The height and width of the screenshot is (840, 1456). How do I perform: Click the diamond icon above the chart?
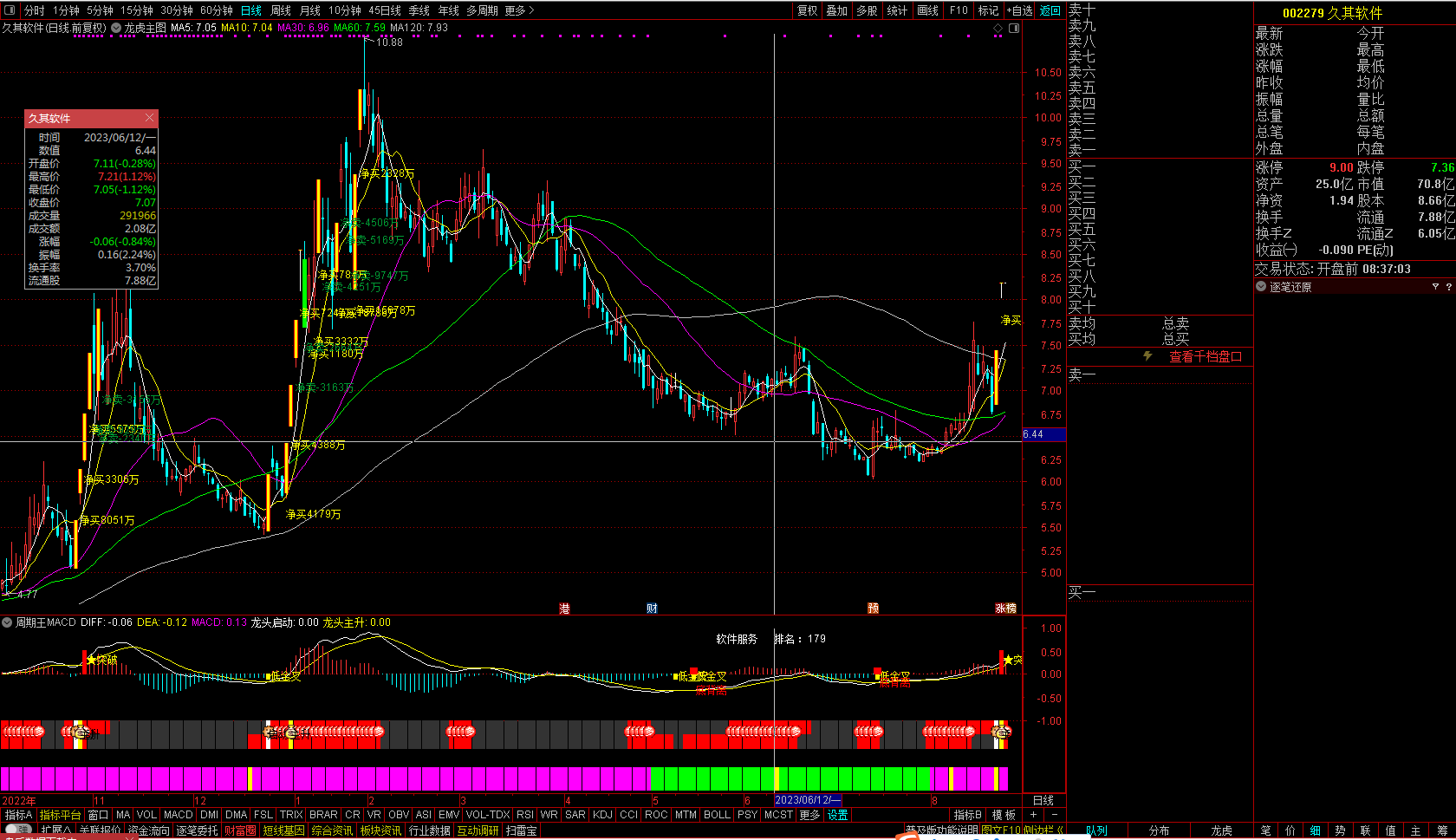pos(998,29)
